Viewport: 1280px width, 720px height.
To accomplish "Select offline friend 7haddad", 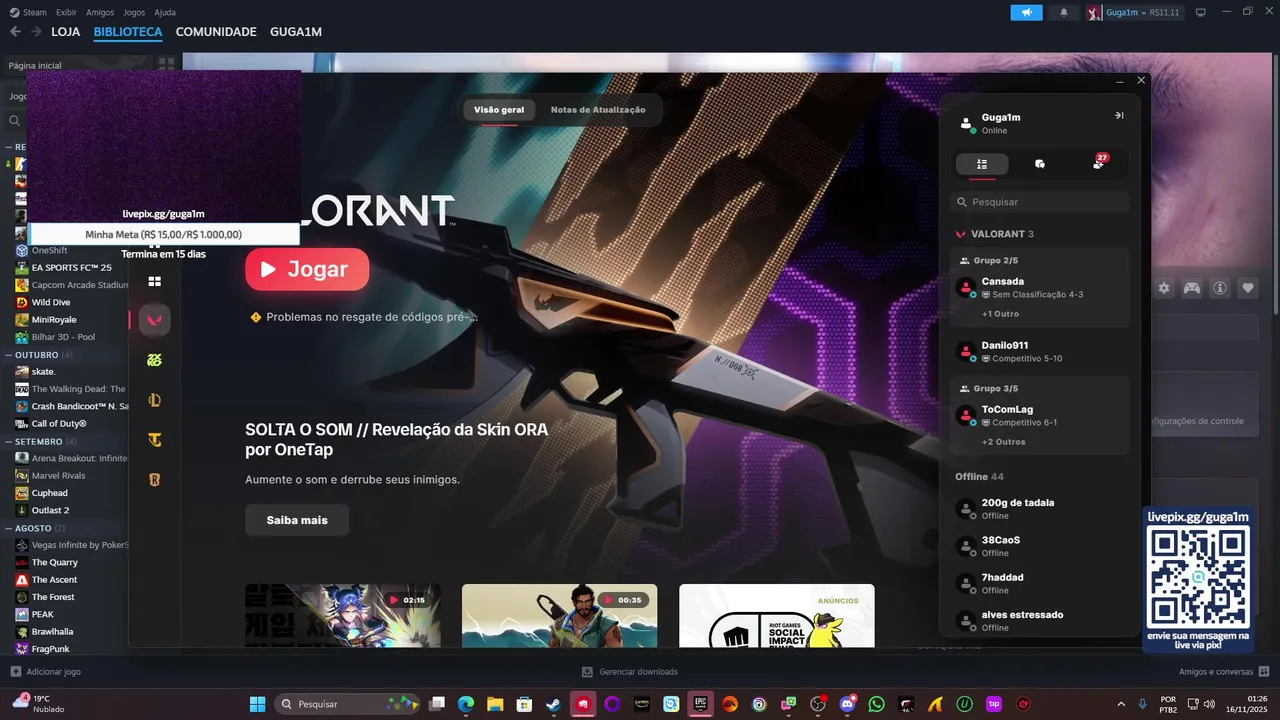I will click(x=1040, y=583).
